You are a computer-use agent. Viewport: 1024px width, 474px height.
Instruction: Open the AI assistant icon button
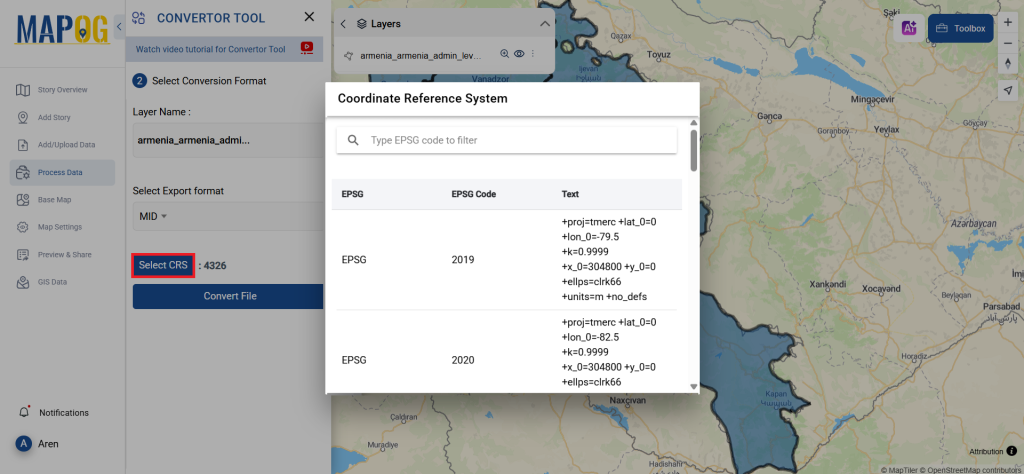point(909,28)
